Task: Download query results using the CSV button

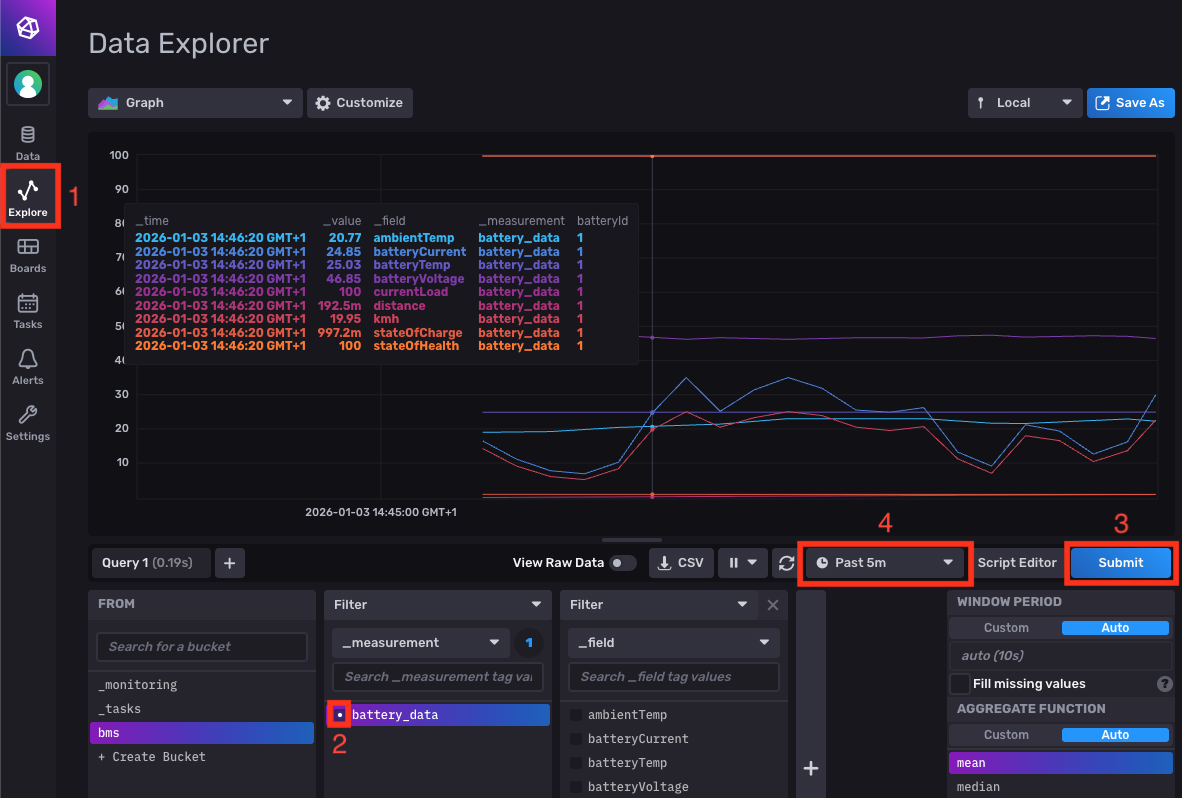Action: (681, 562)
